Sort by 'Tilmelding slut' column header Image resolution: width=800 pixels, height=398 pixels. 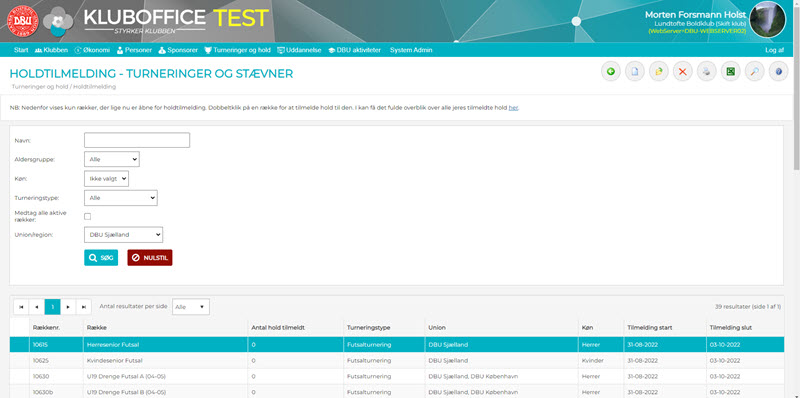[x=731, y=327]
